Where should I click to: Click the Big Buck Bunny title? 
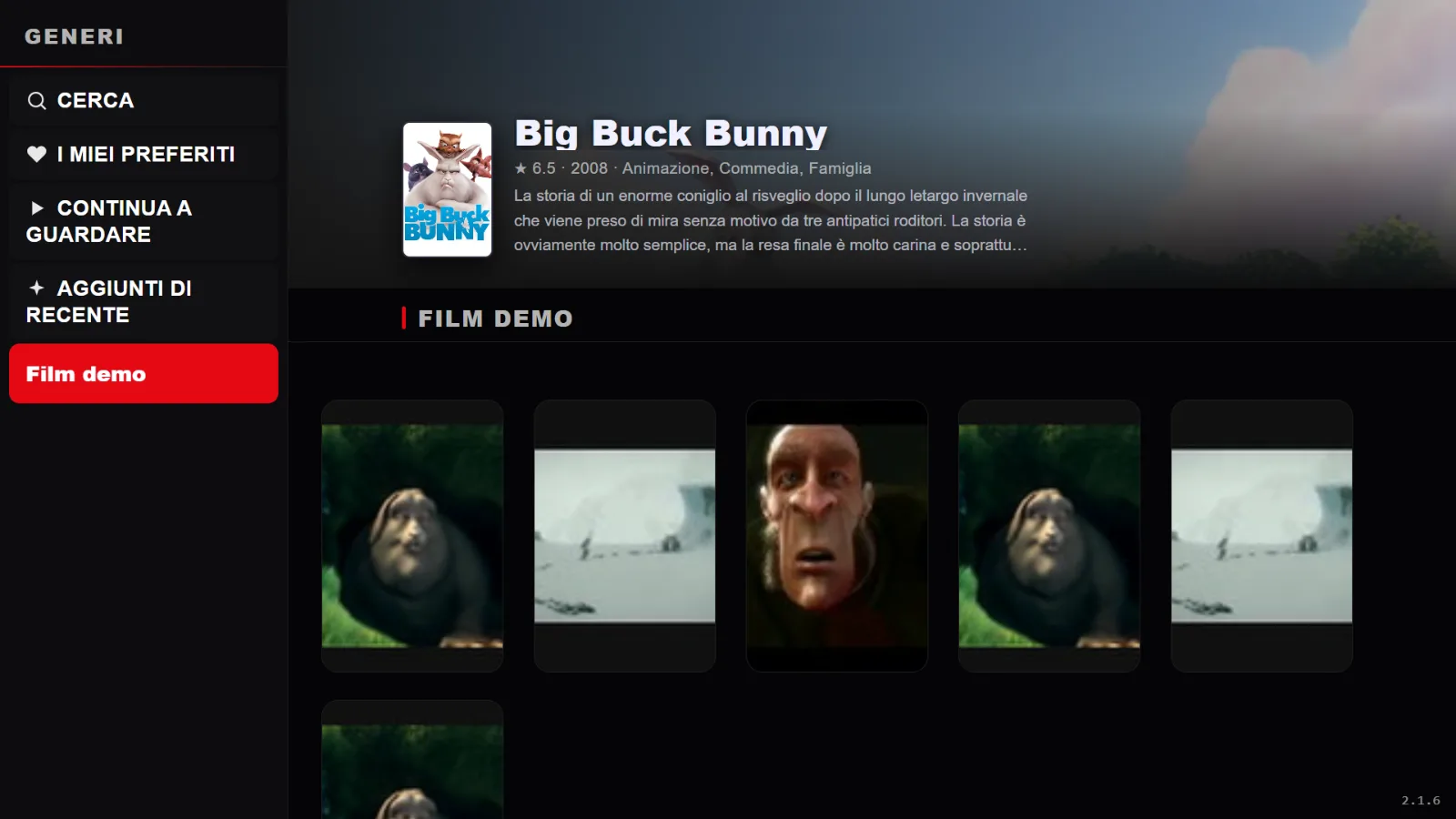click(671, 133)
